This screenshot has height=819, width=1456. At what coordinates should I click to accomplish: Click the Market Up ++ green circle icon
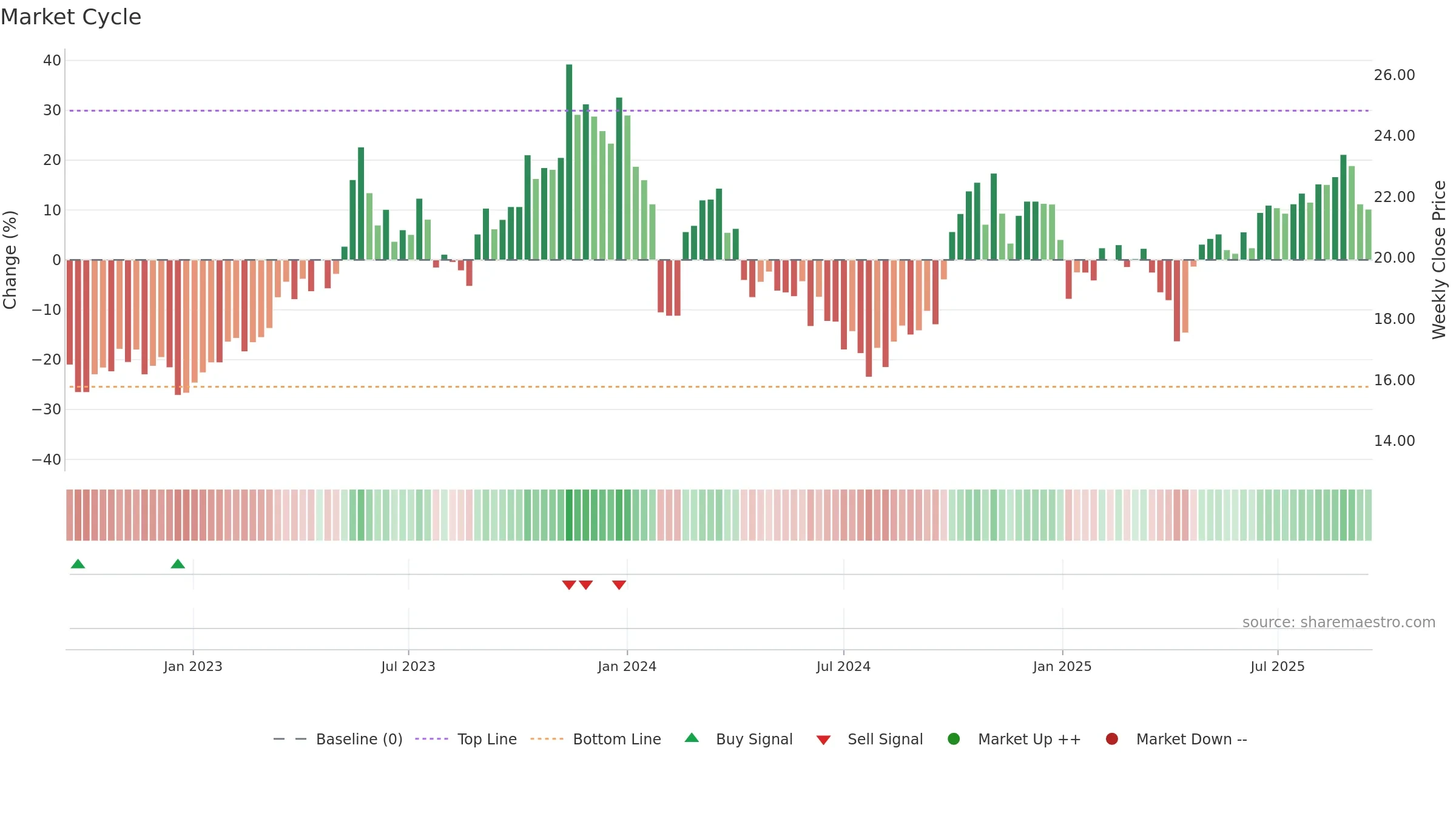point(954,739)
